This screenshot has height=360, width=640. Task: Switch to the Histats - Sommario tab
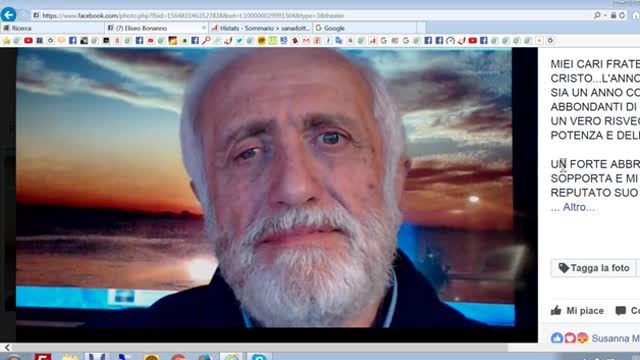pos(261,28)
